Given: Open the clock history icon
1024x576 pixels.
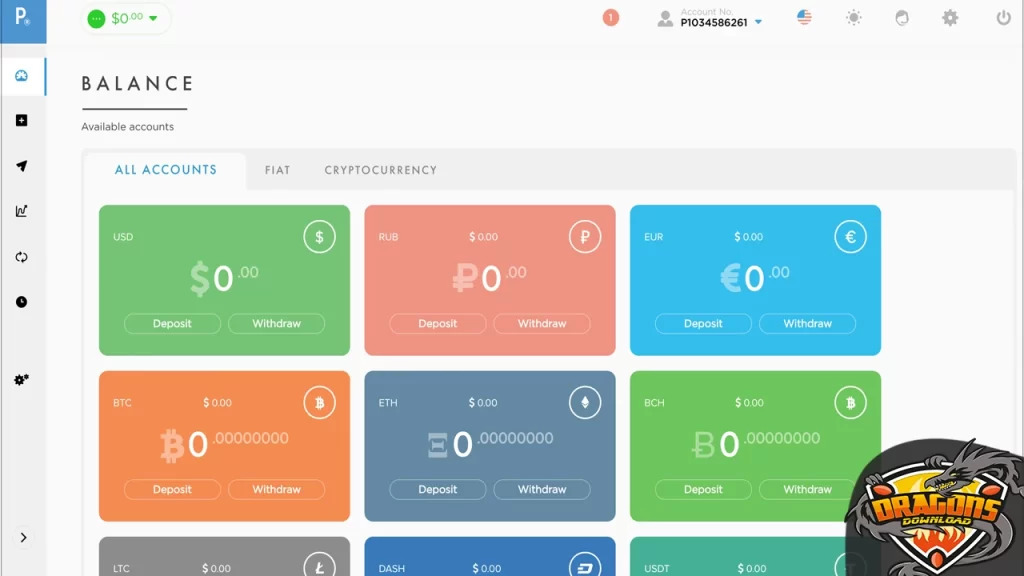Looking at the screenshot, I should (22, 302).
